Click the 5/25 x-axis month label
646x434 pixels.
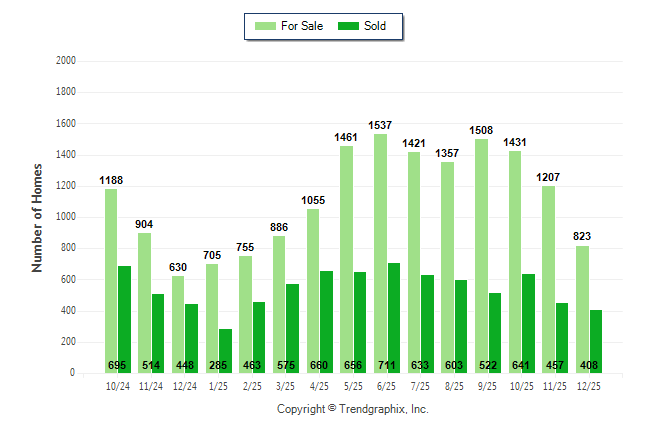353,386
